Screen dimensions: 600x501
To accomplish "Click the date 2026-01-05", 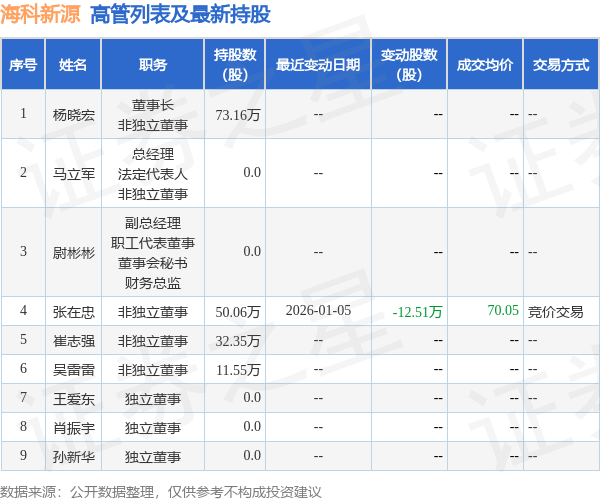I will coord(318,310).
